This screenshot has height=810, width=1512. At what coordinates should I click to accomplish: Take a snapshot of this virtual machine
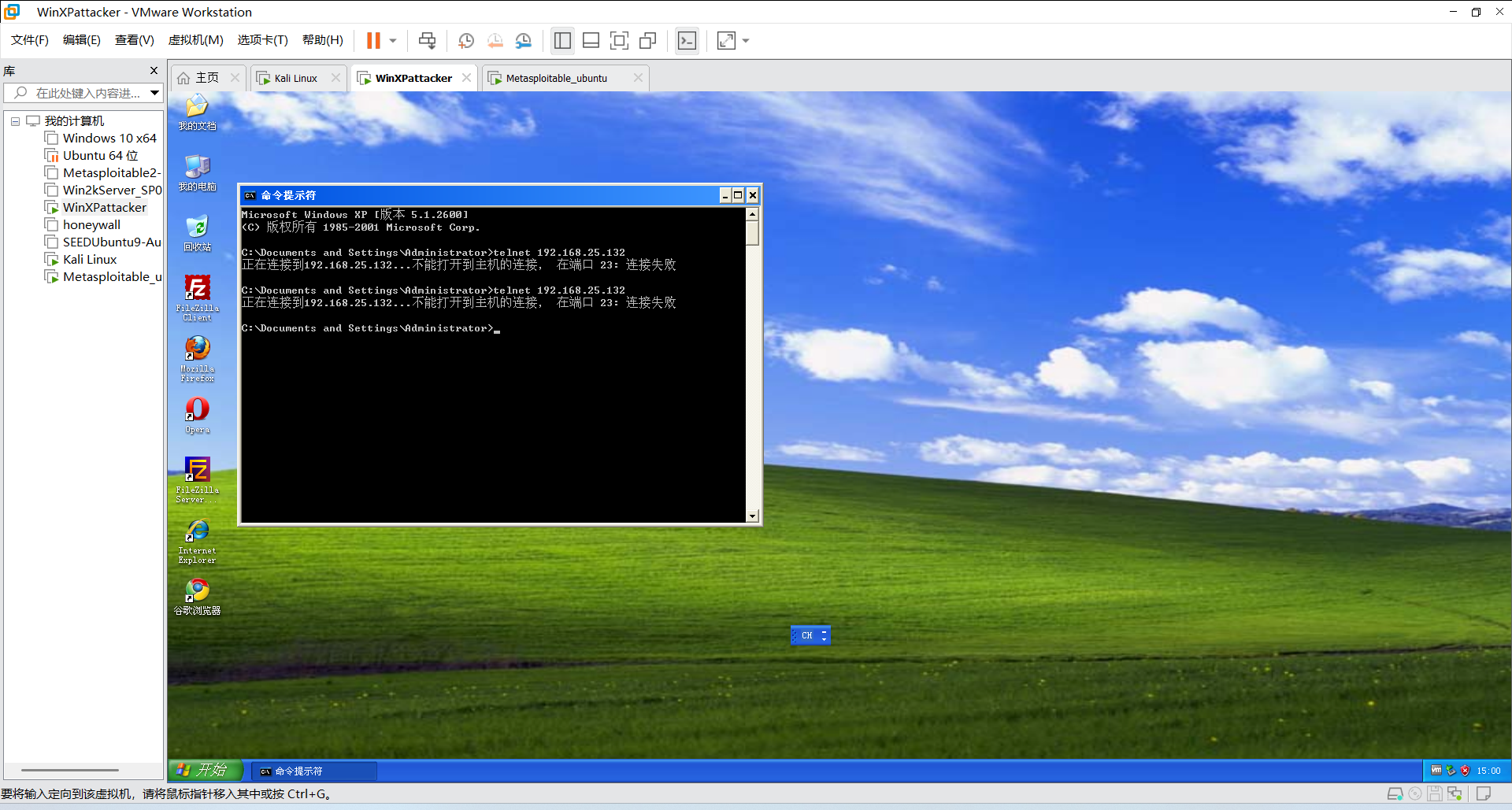point(466,40)
